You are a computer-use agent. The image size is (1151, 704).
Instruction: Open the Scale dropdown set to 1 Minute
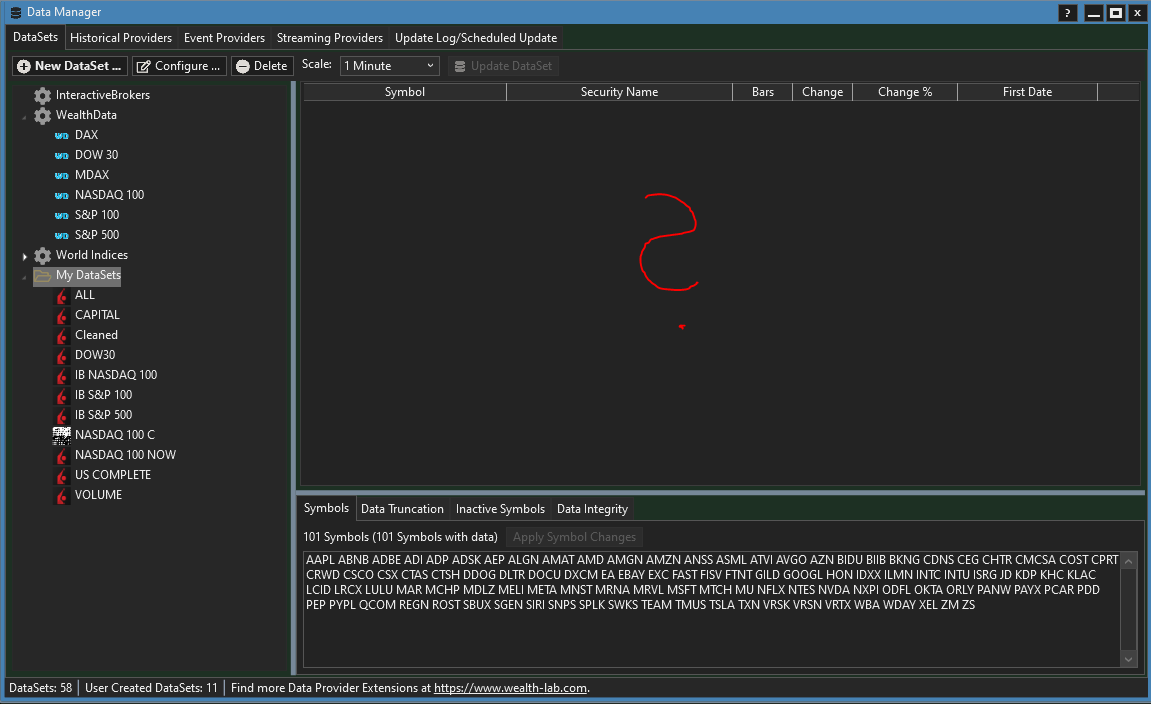(390, 66)
